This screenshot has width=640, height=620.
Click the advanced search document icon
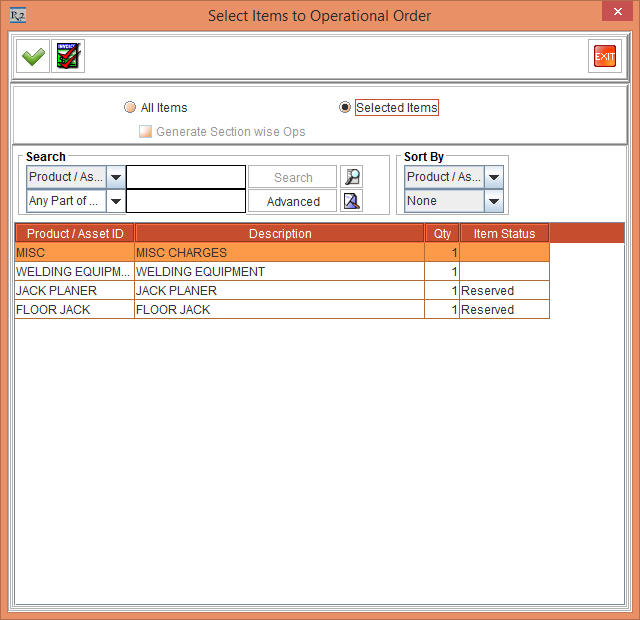pyautogui.click(x=351, y=201)
